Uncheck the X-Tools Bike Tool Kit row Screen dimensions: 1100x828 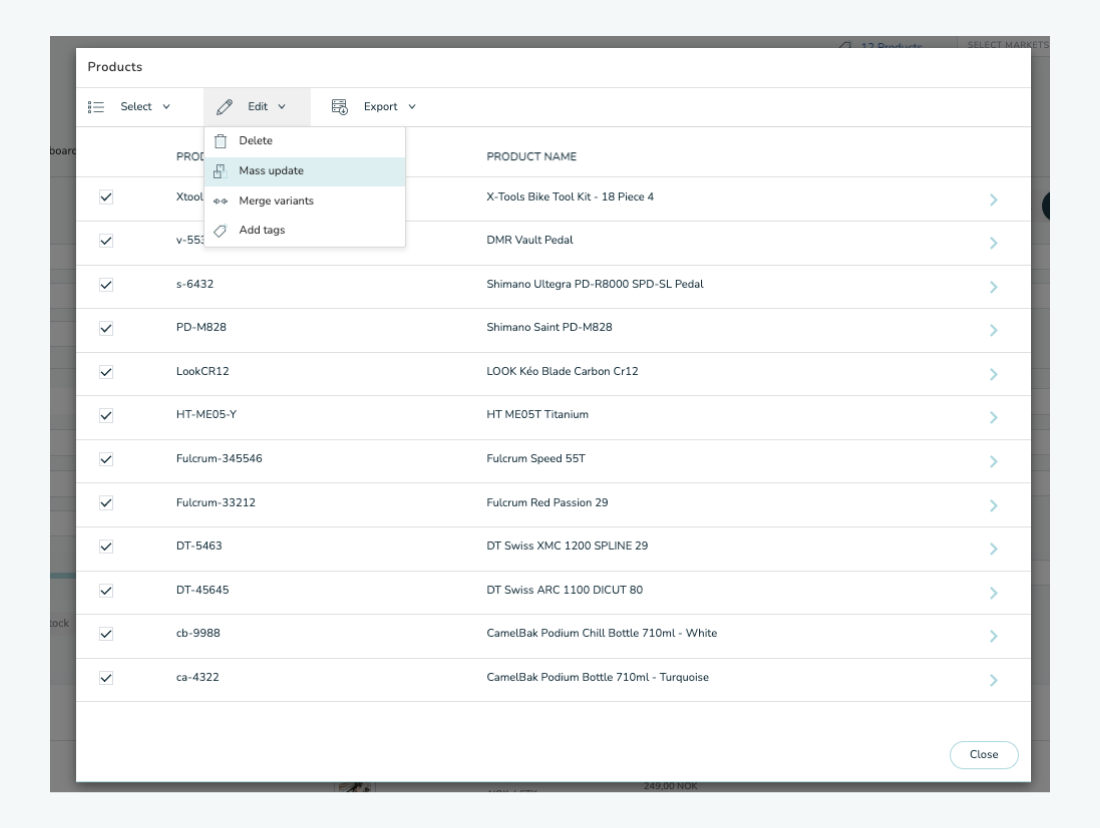point(106,197)
